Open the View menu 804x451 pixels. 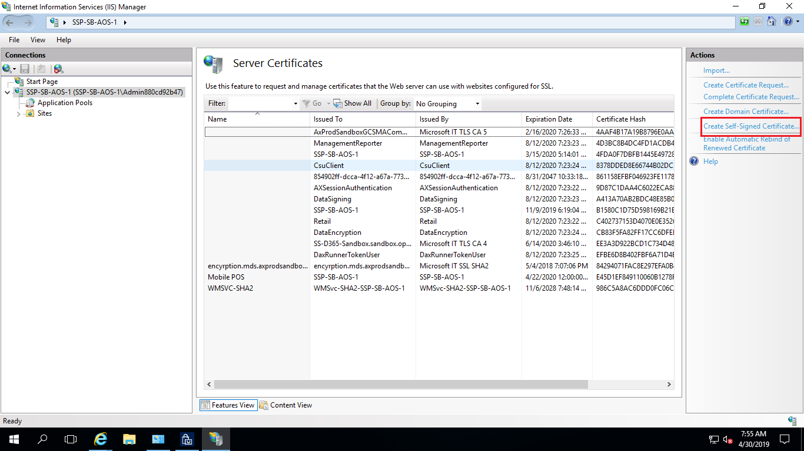click(x=37, y=40)
